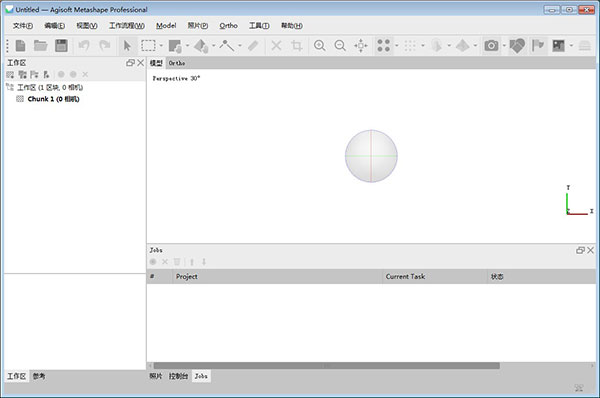
Task: Toggle Show Markers flag icon
Action: pyautogui.click(x=538, y=46)
